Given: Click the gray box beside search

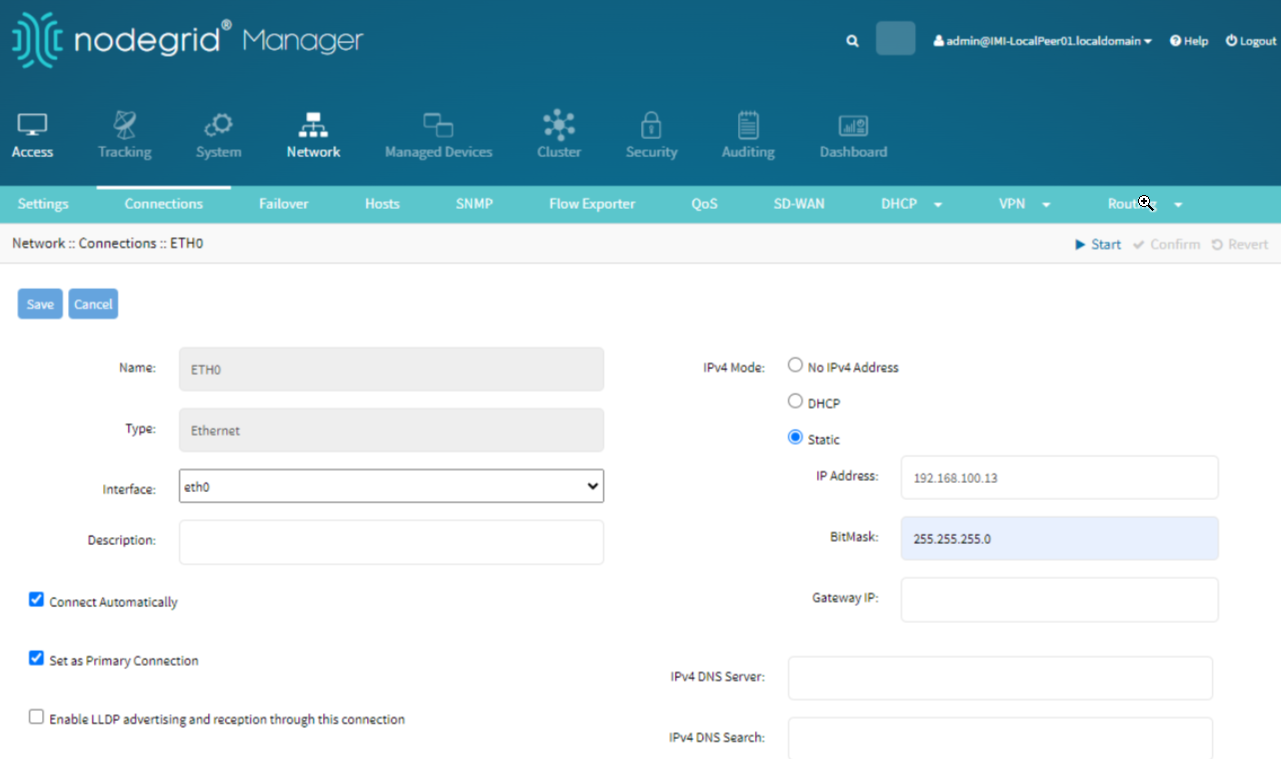Looking at the screenshot, I should (x=895, y=38).
